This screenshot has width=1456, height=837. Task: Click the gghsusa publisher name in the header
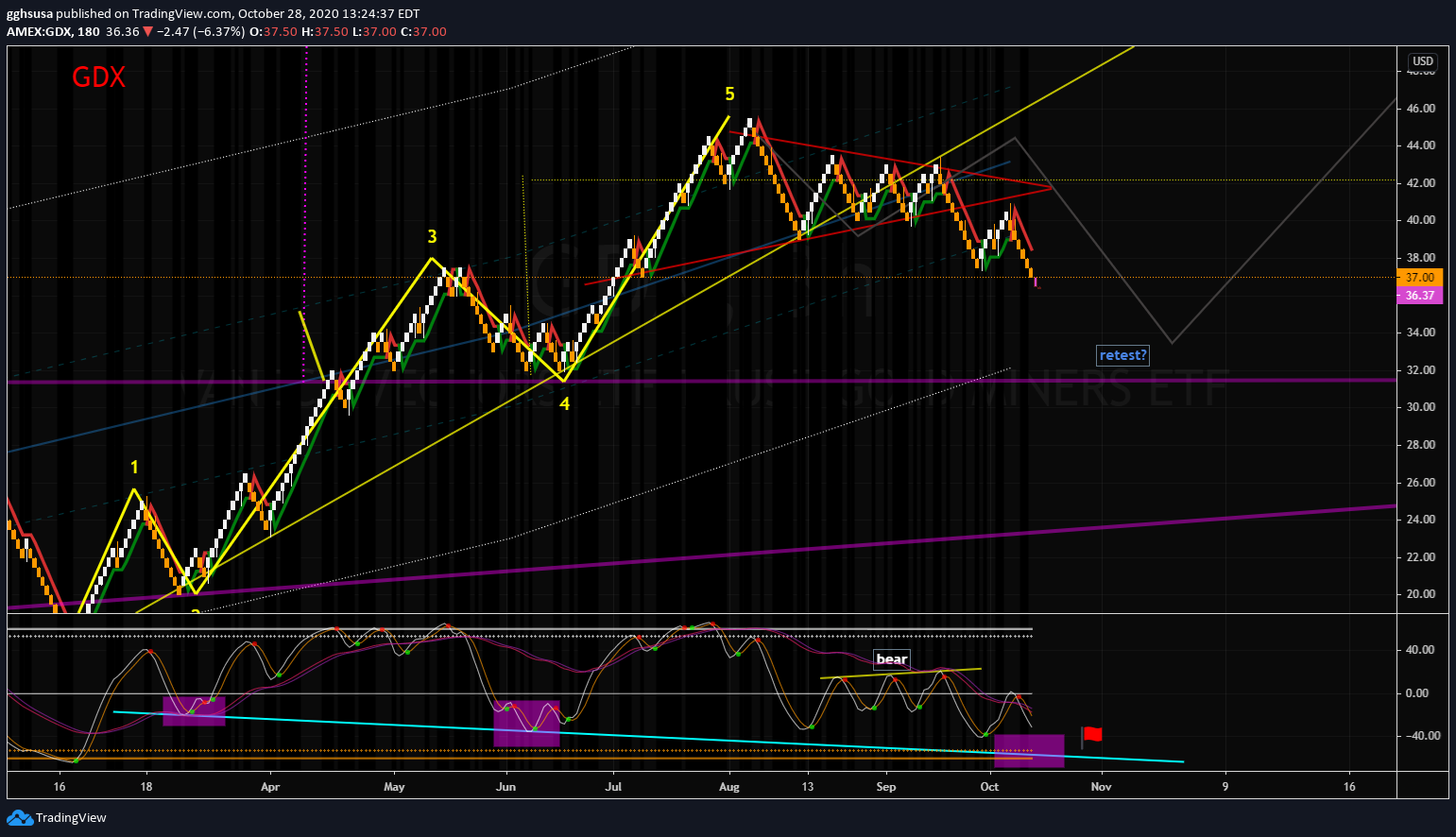tap(30, 14)
